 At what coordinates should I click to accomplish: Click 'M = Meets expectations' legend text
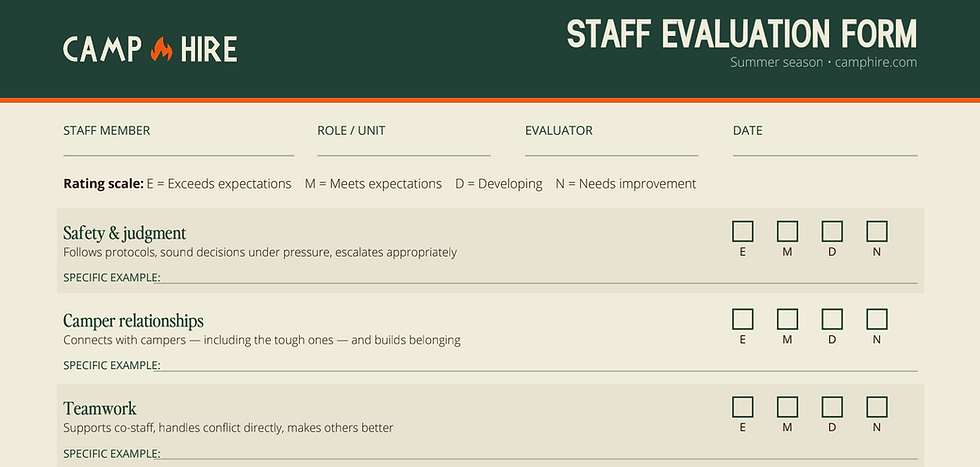point(373,184)
